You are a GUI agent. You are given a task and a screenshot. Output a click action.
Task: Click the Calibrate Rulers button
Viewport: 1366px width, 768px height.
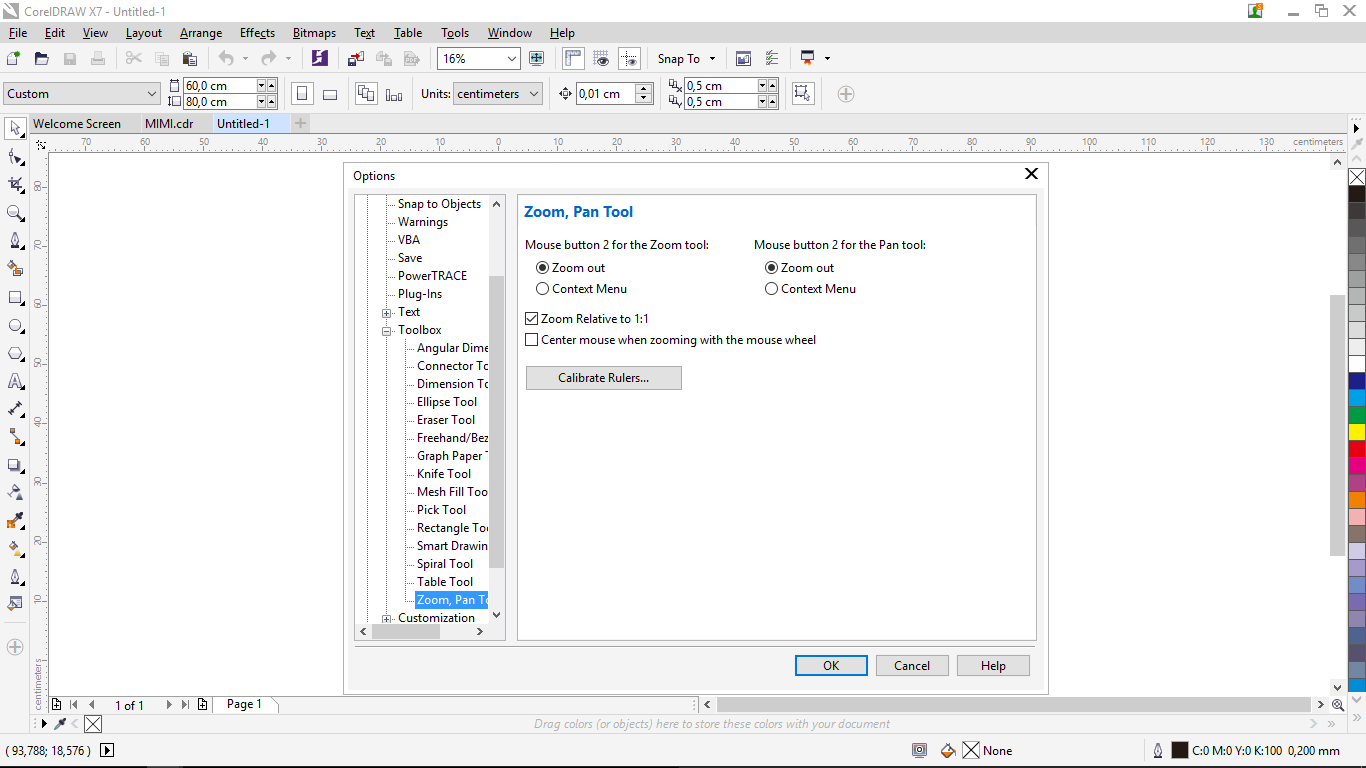[x=603, y=378]
